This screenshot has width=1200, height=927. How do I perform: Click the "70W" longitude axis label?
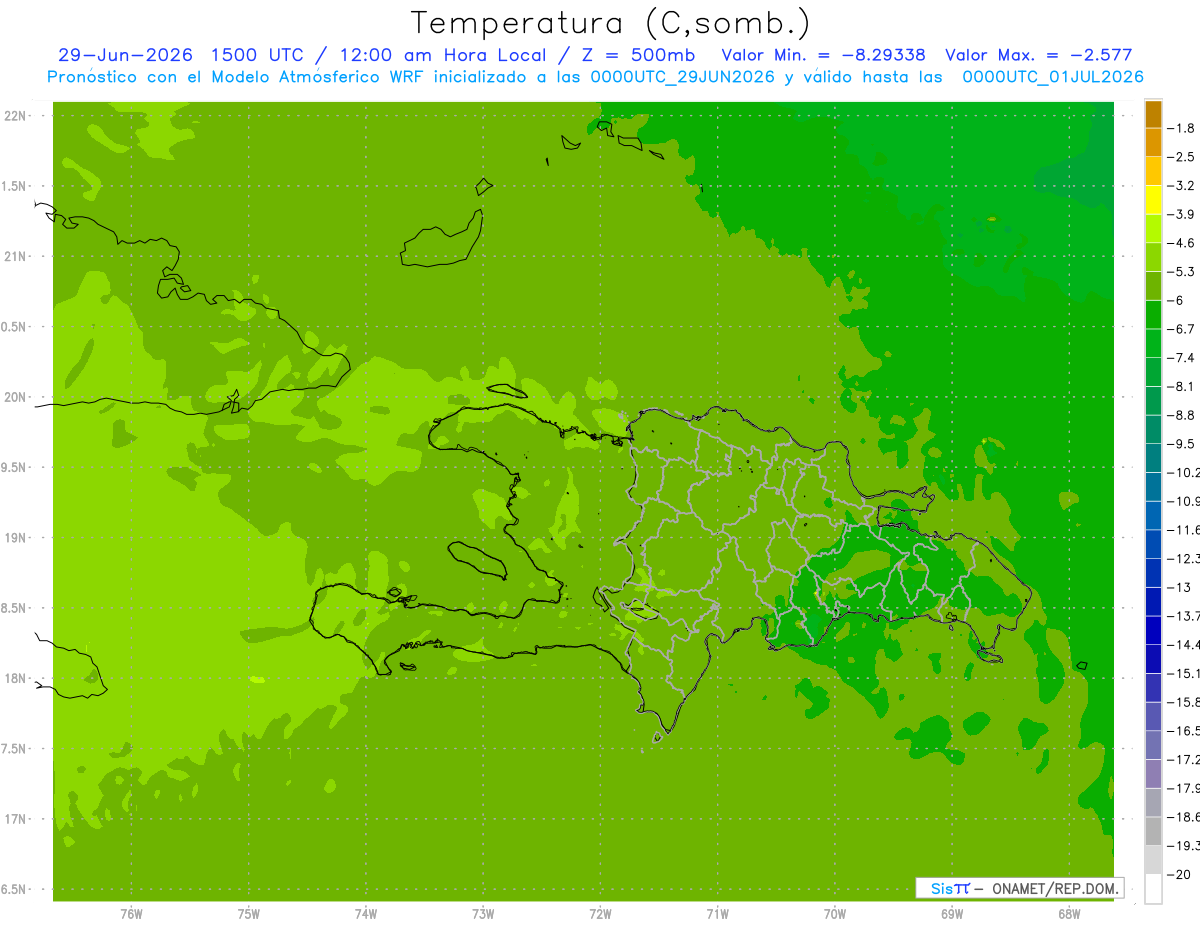pyautogui.click(x=834, y=913)
